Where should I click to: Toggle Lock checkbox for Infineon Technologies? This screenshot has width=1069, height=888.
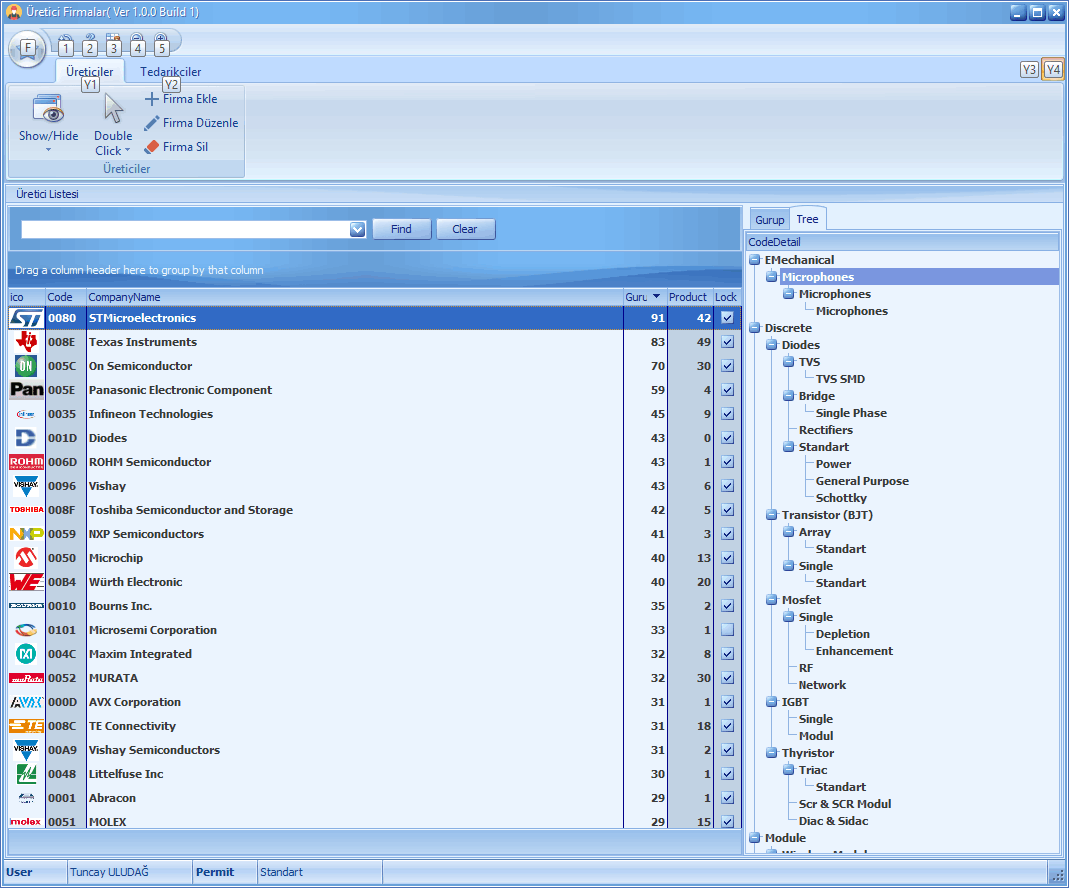727,414
